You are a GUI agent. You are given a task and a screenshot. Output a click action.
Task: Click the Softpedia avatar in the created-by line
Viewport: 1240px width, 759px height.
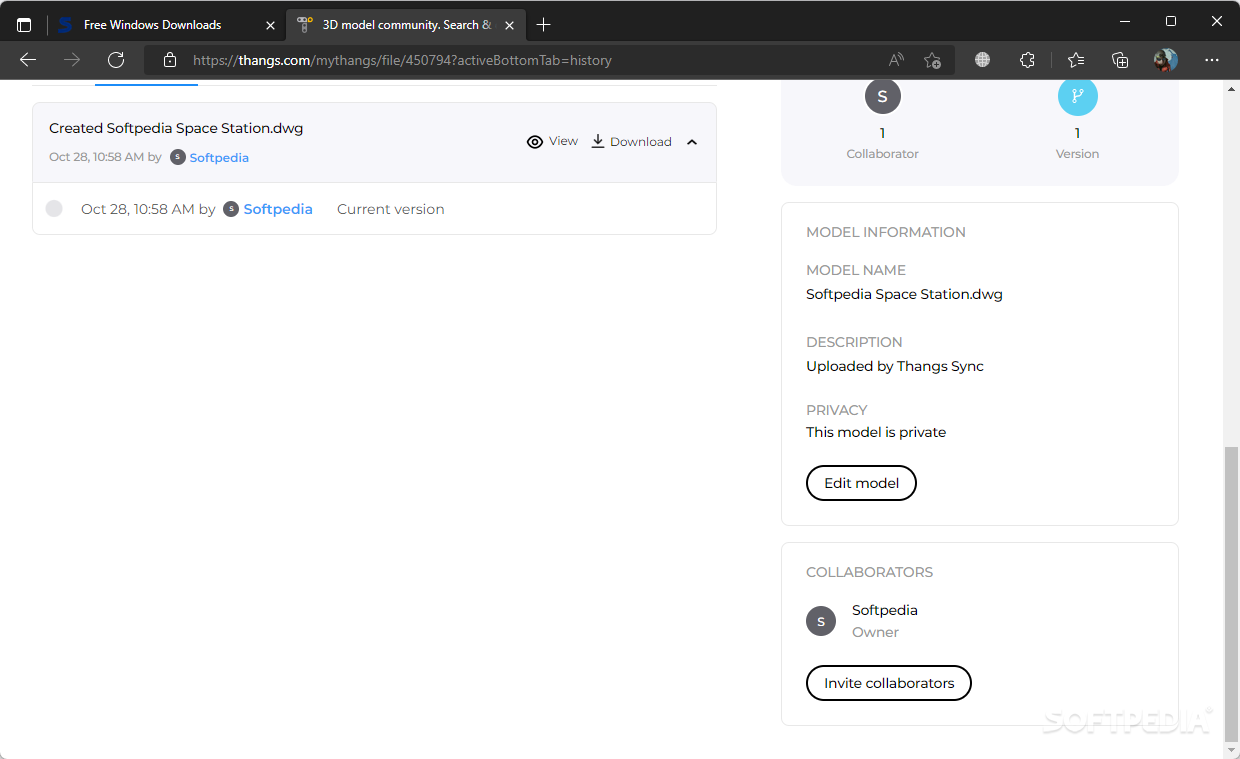point(178,157)
